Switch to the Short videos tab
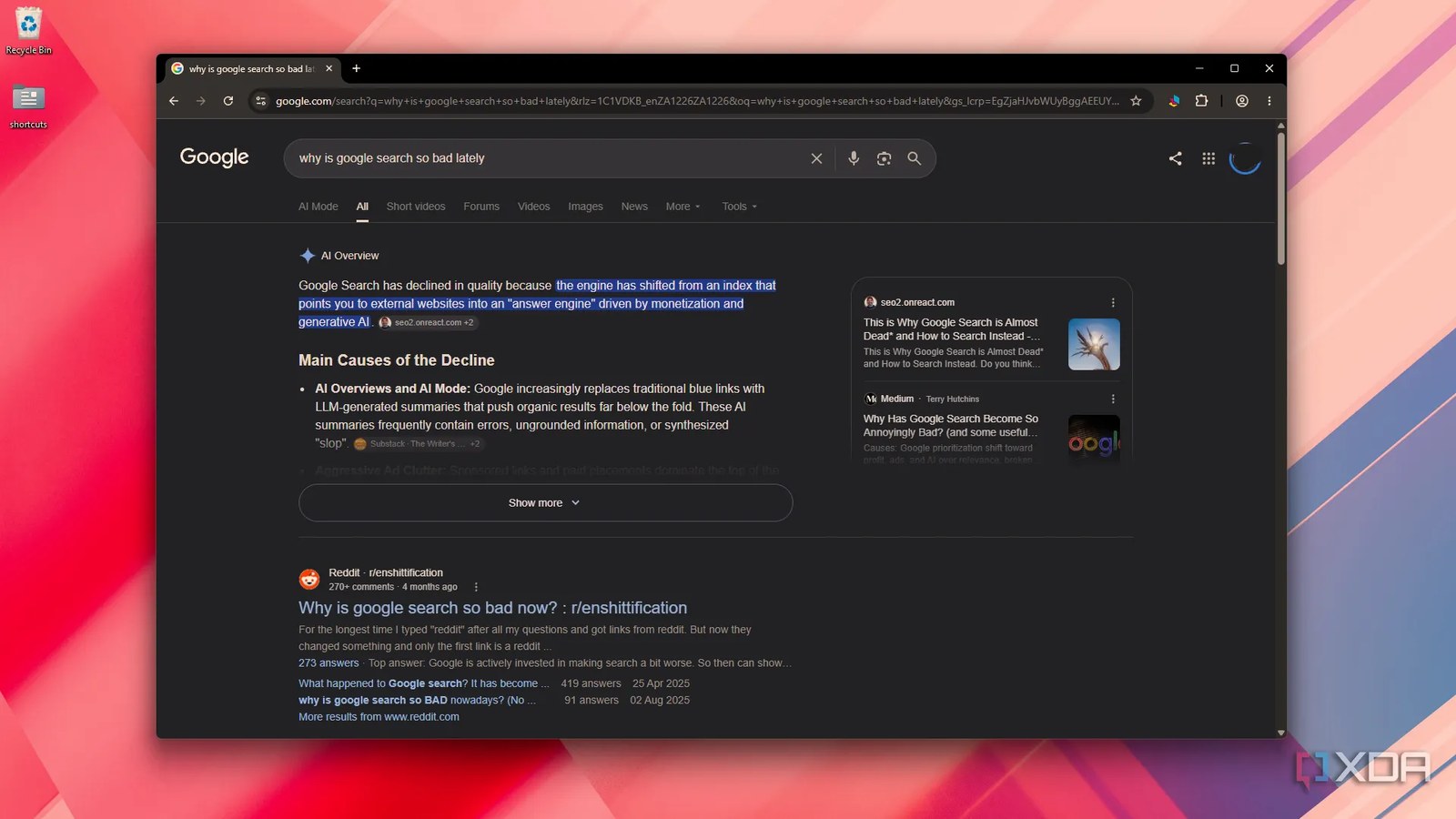The height and width of the screenshot is (819, 1456). pos(416,207)
